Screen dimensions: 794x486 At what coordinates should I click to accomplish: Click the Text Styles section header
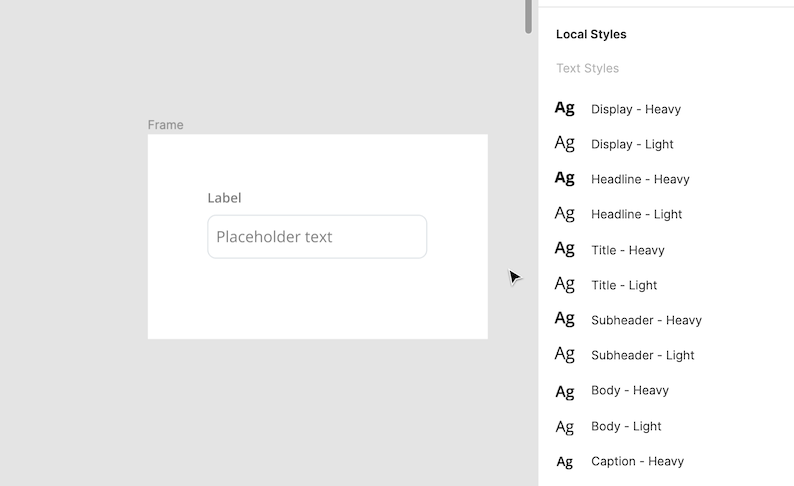tap(587, 68)
